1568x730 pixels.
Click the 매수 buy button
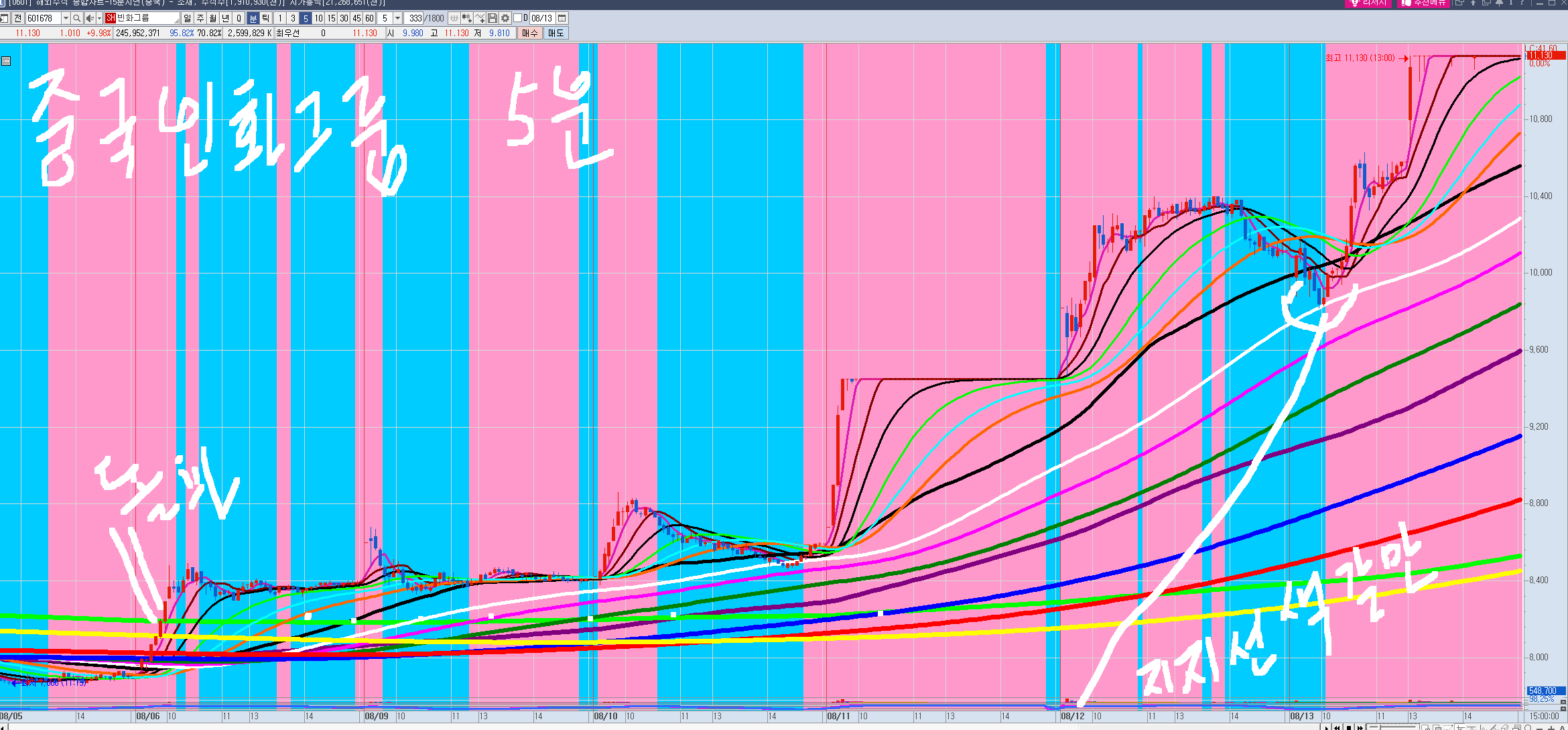coord(529,33)
